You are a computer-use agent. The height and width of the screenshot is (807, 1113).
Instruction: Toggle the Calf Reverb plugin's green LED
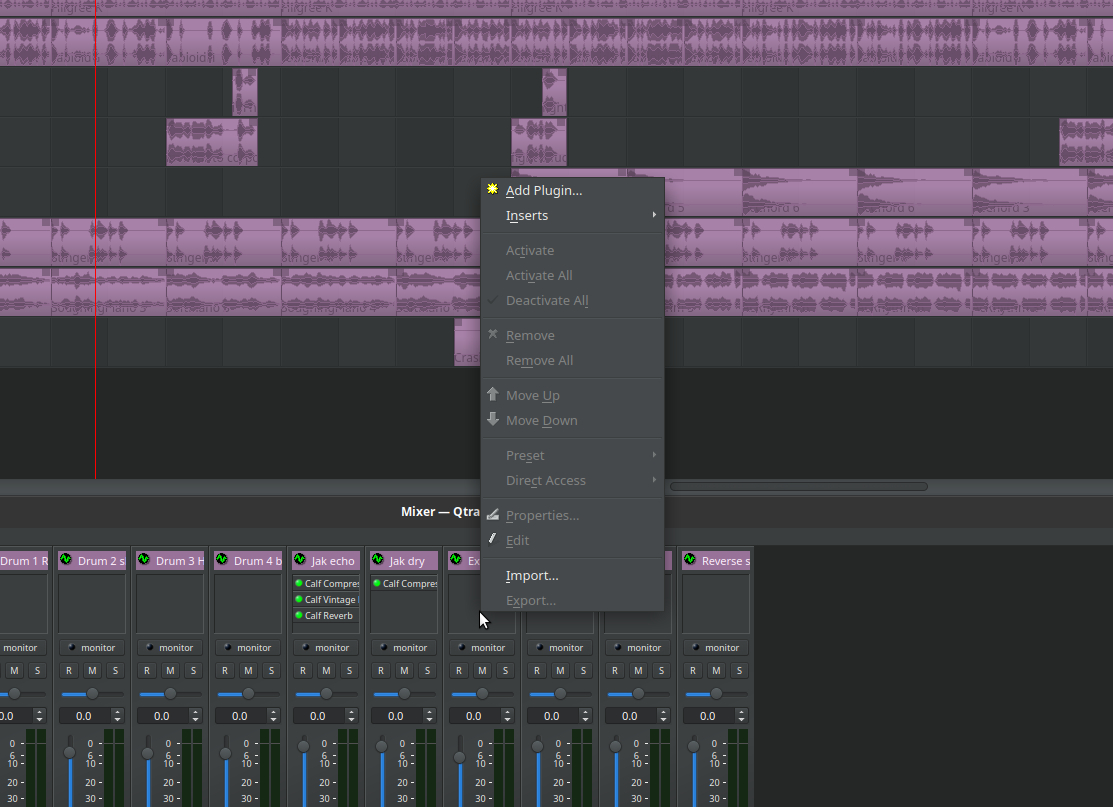coord(299,615)
